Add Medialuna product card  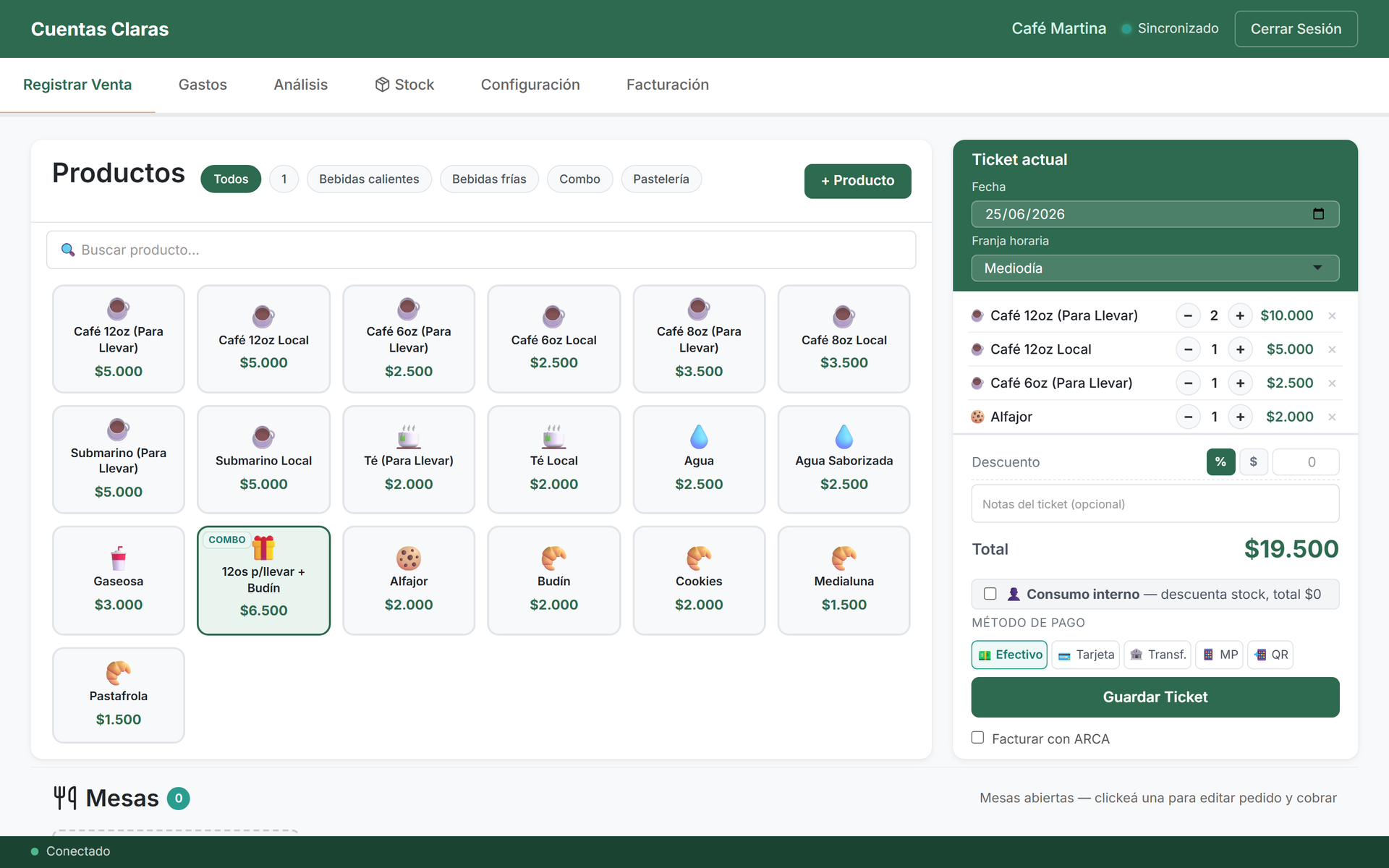point(844,580)
